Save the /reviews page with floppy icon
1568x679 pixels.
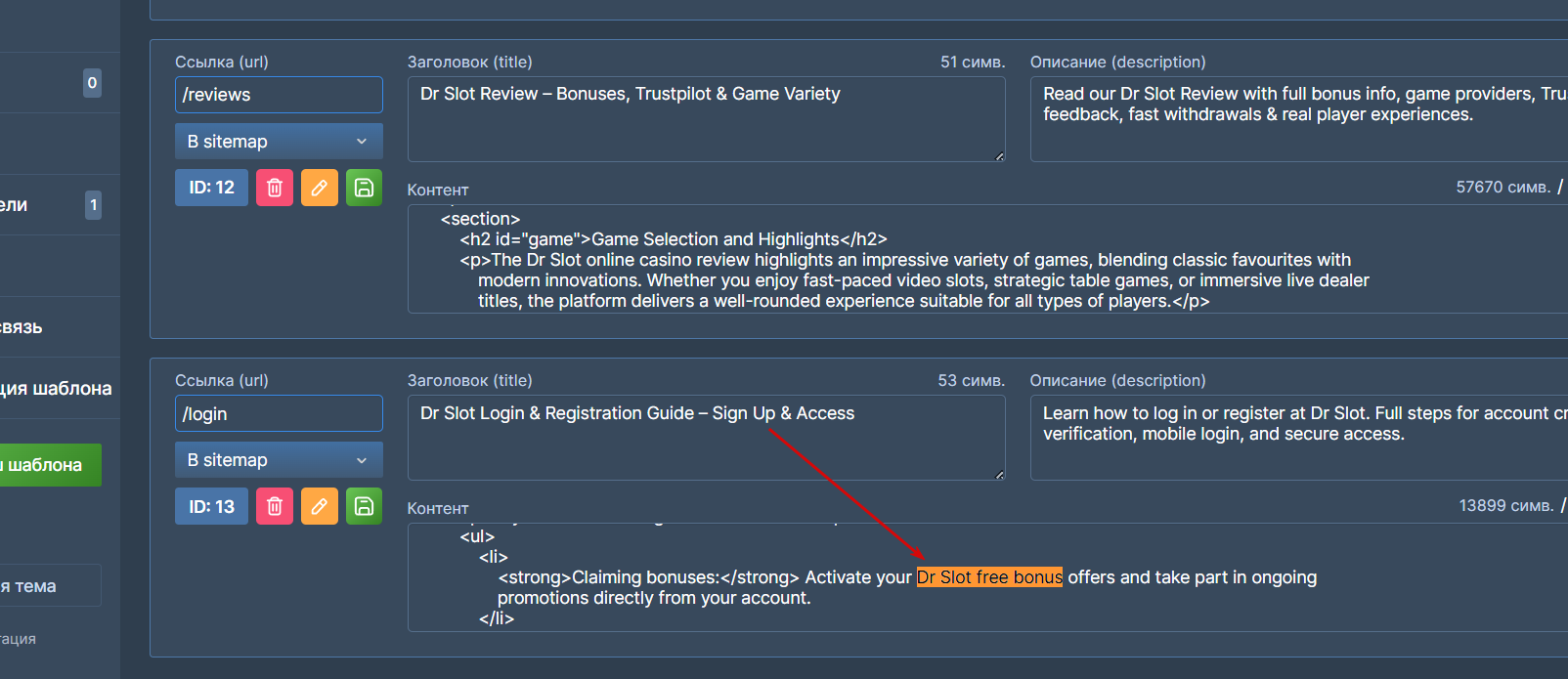(364, 188)
